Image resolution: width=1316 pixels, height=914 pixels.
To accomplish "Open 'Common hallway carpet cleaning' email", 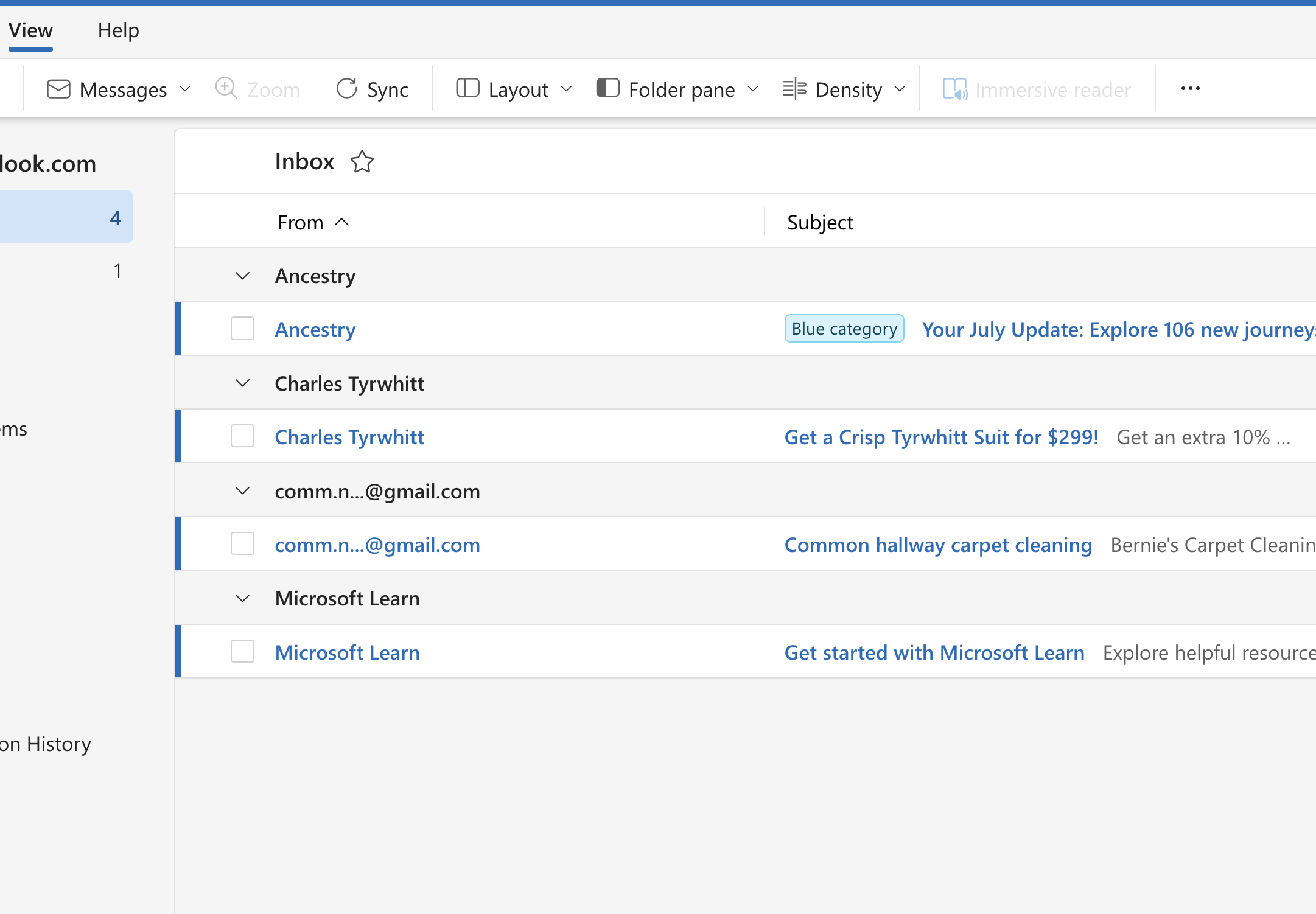I will pyautogui.click(x=938, y=545).
